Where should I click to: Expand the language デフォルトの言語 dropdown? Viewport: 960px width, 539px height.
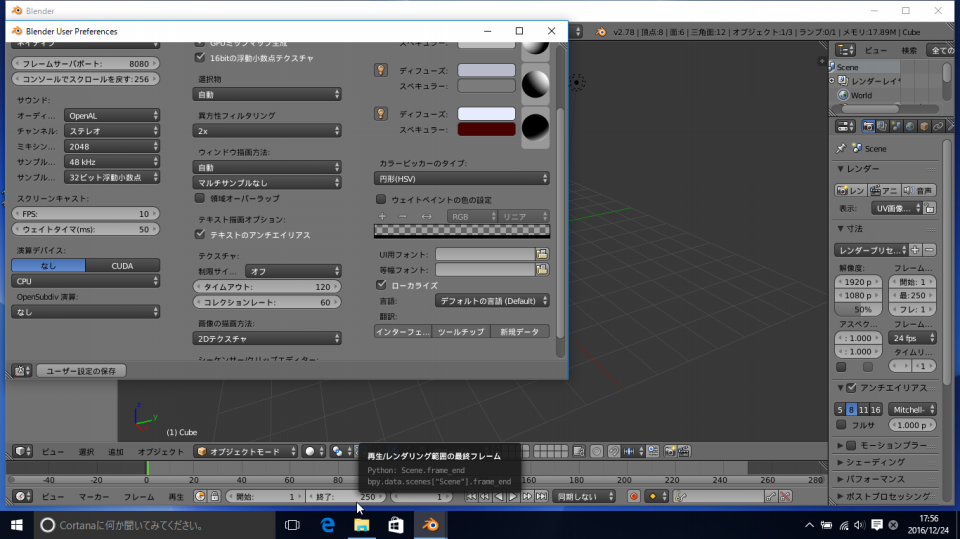tap(492, 300)
